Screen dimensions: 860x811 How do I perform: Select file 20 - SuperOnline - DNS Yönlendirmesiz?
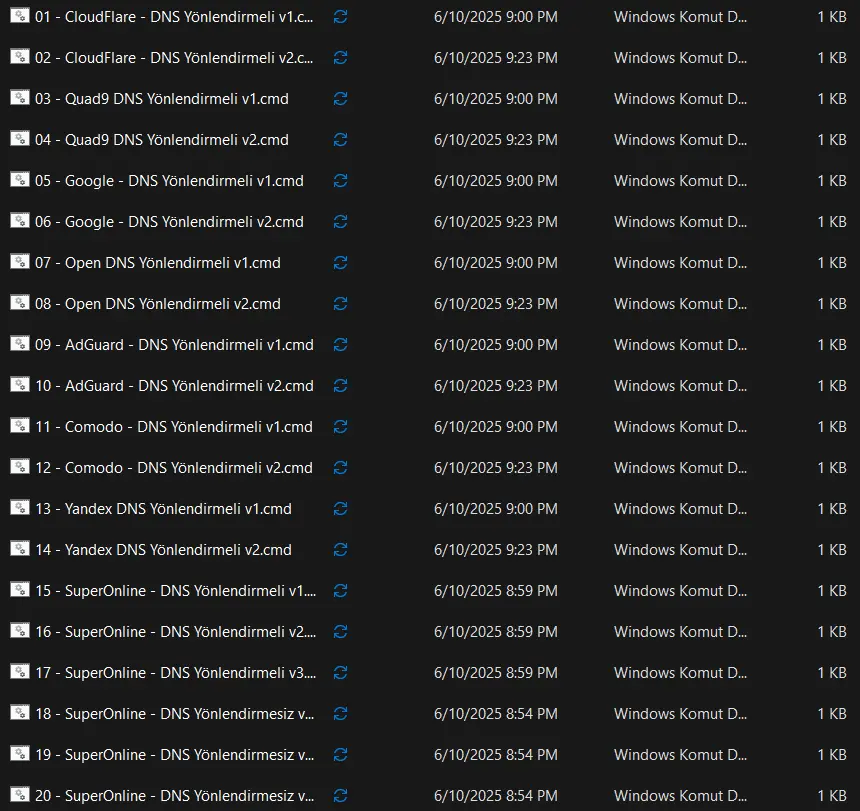pyautogui.click(x=174, y=796)
